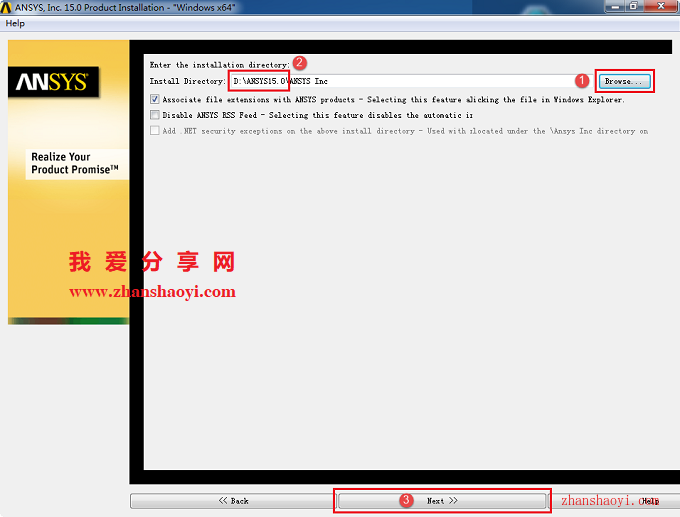Click the Help button at bottom right
Screen dimensions: 680x517
651,501
